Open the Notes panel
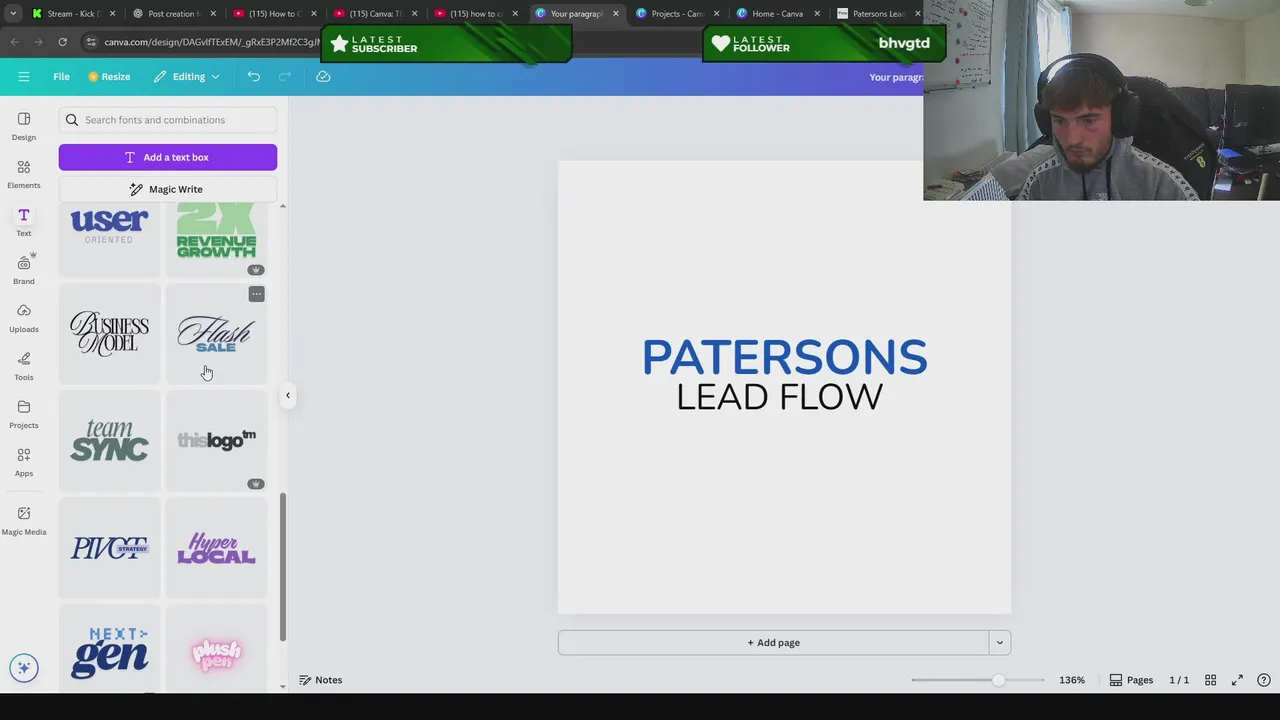 coord(321,680)
